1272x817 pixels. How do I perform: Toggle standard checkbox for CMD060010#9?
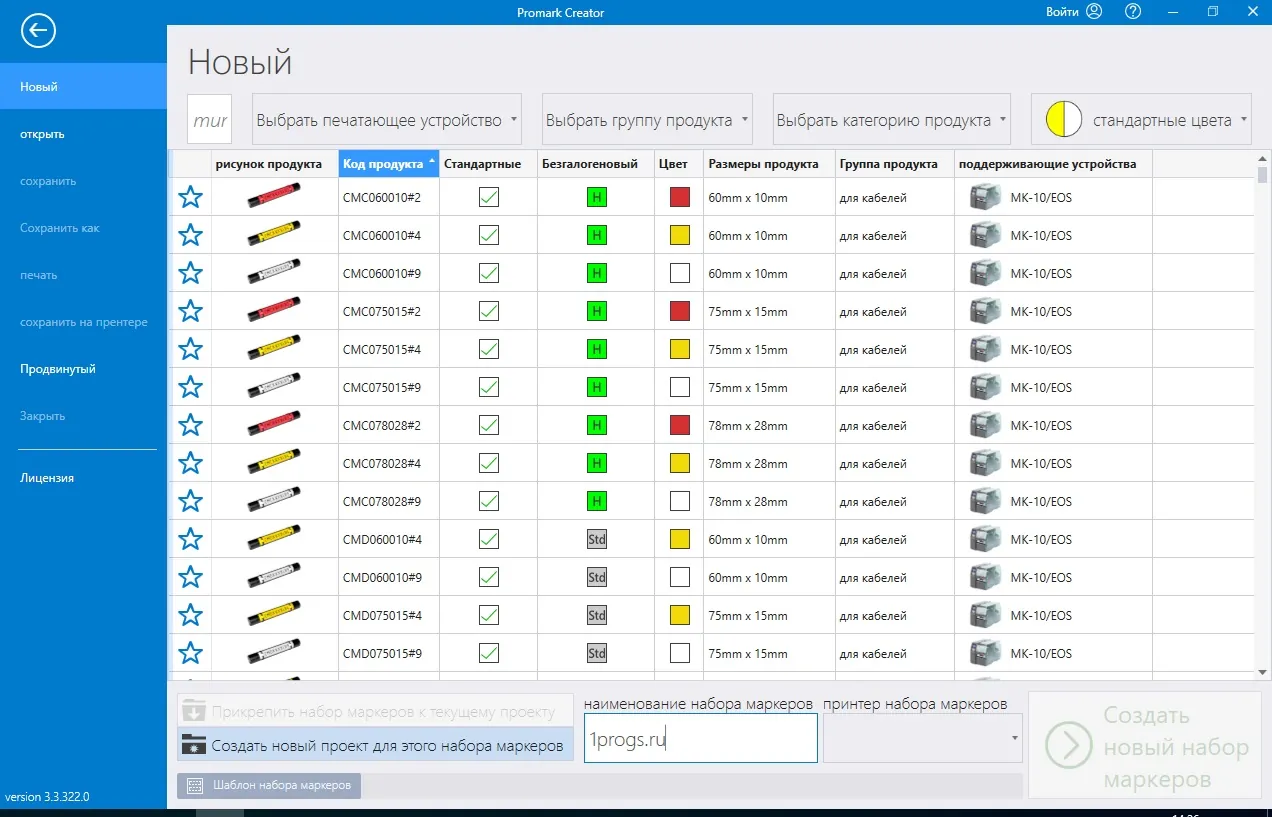[x=489, y=577]
